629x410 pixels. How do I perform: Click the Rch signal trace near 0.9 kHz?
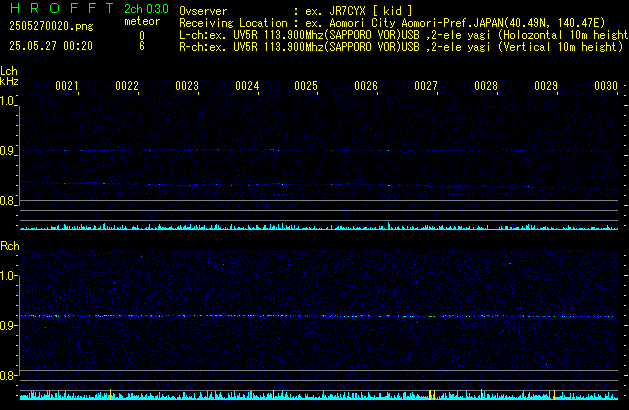pos(317,316)
